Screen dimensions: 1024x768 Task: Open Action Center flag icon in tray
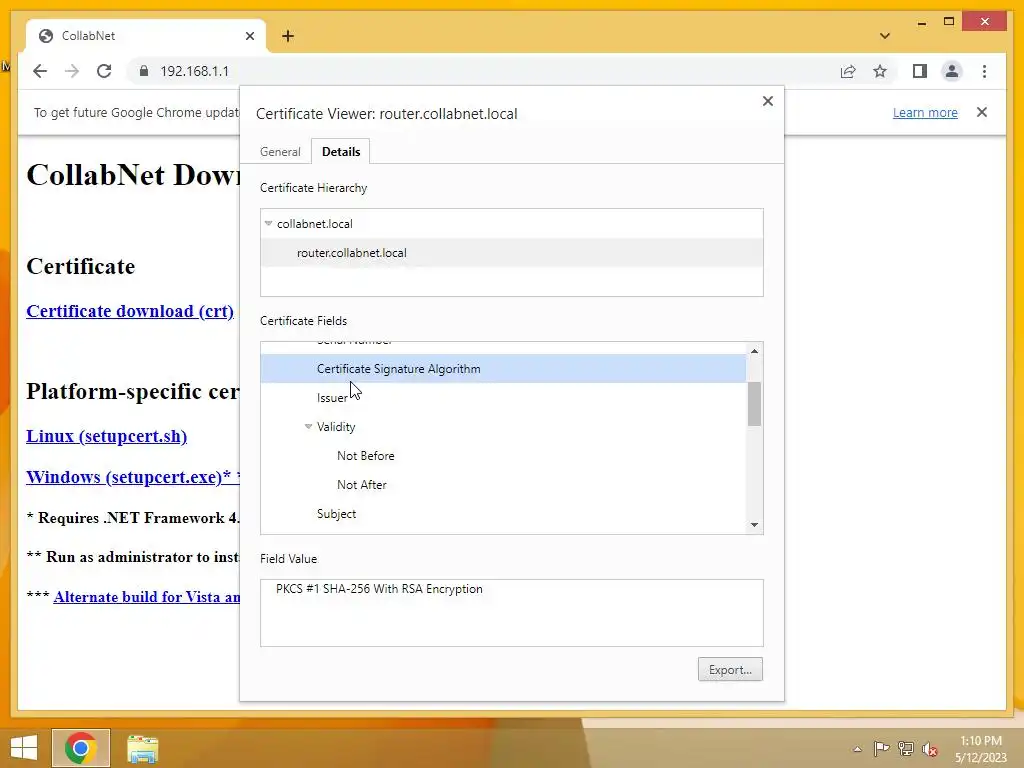click(881, 748)
